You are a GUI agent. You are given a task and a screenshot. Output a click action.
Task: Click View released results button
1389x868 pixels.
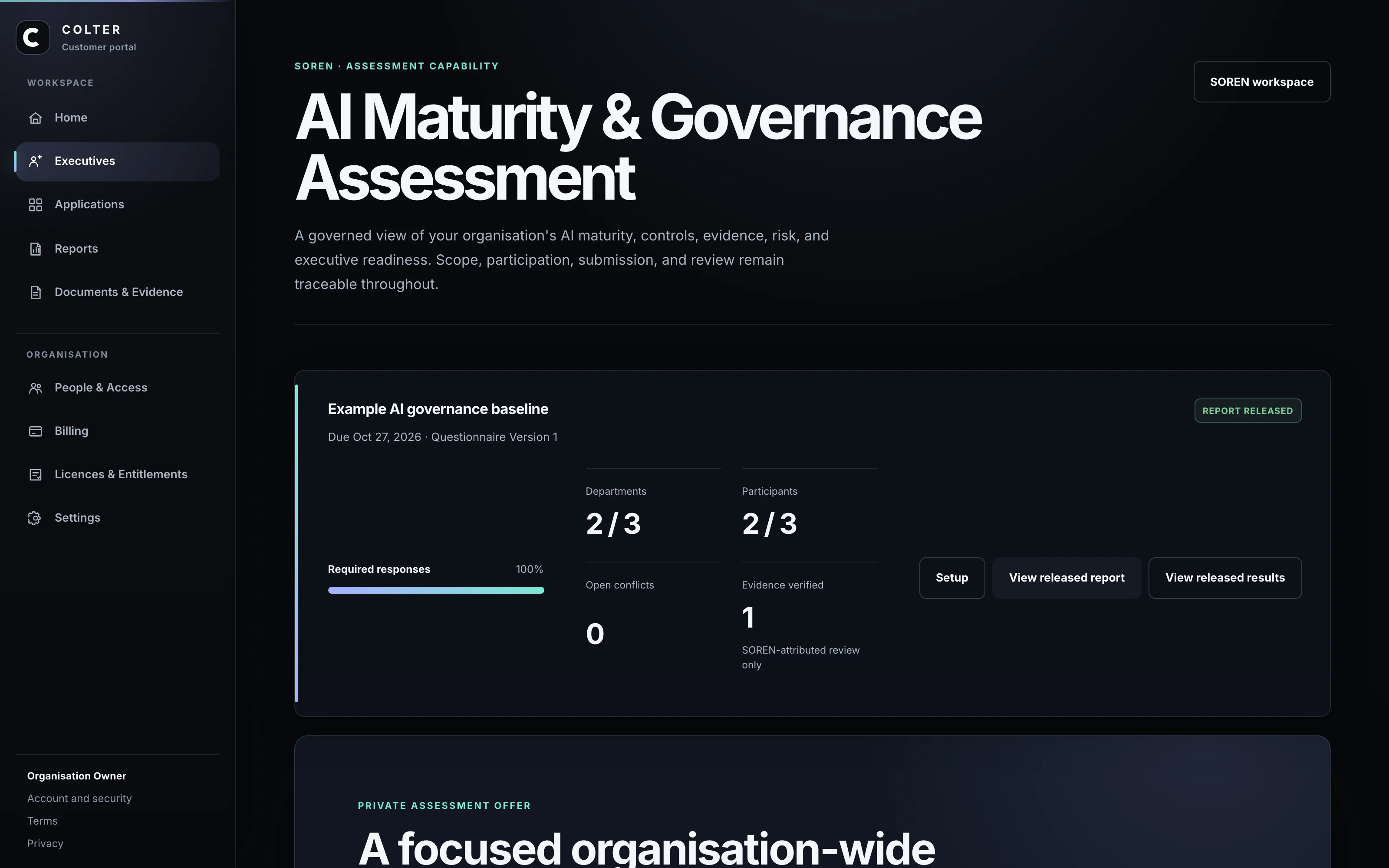pos(1225,578)
